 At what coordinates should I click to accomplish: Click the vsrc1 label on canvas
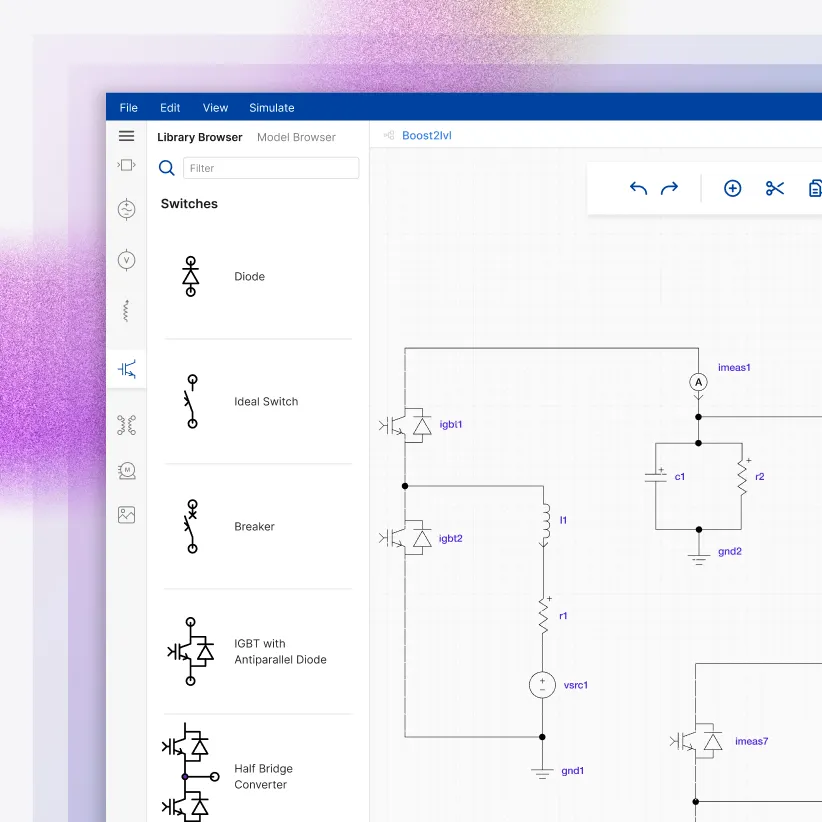[x=576, y=685]
